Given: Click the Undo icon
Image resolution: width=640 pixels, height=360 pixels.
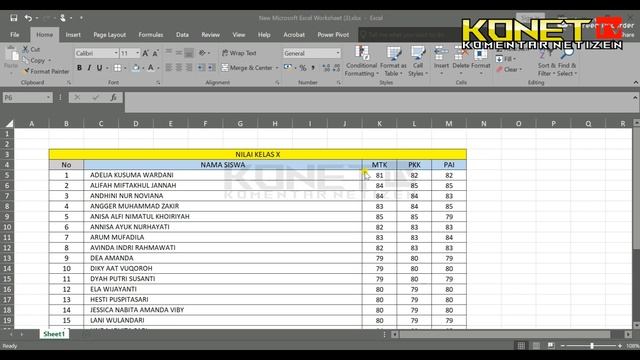Looking at the screenshot, I should coord(28,18).
